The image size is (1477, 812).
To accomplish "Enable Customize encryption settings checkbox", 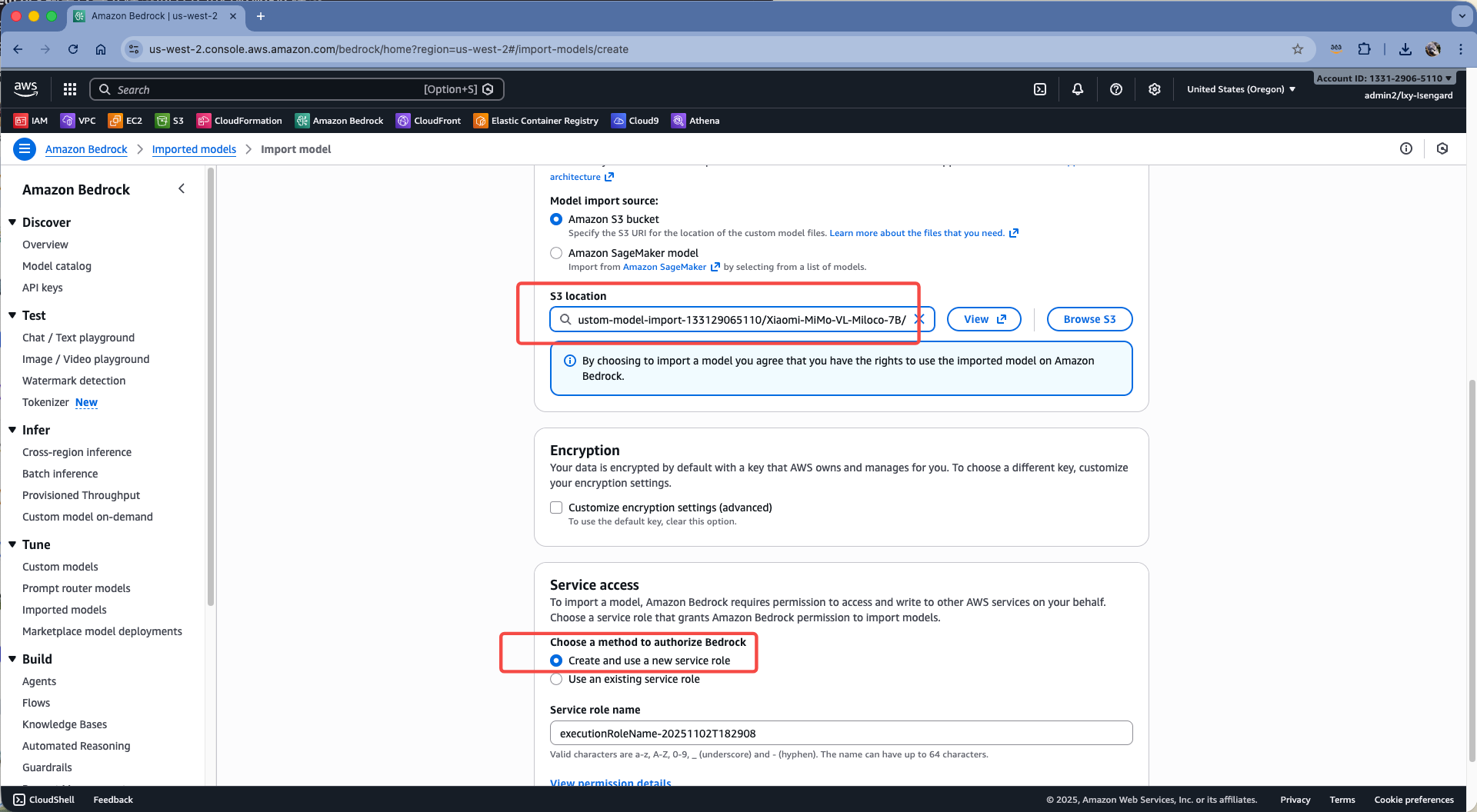I will click(x=556, y=507).
